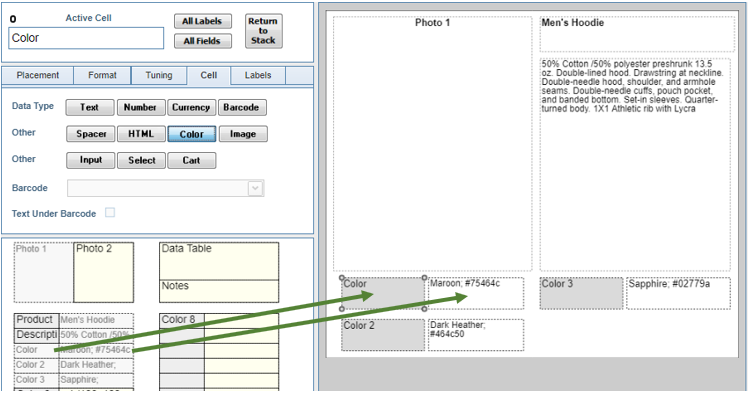This screenshot has width=748, height=395.
Task: Switch to the Placement tab
Action: [38, 75]
